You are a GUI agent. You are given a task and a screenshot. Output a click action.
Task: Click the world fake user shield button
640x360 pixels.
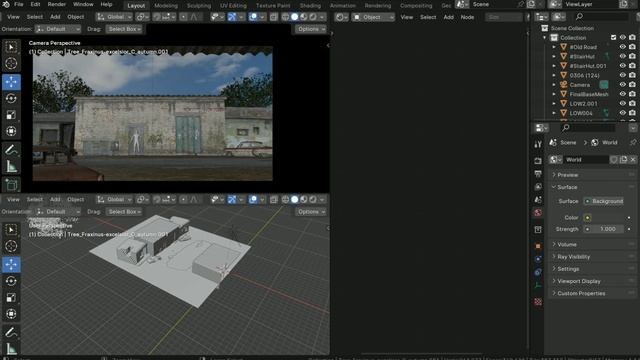(x=613, y=160)
